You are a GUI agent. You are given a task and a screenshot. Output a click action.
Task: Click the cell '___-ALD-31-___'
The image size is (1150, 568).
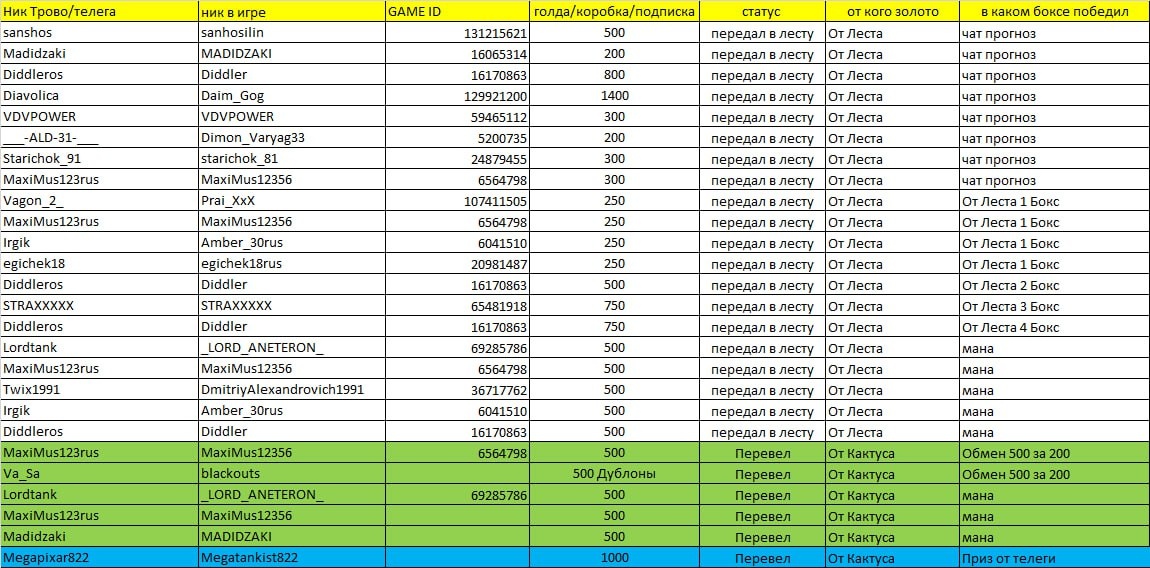click(x=99, y=138)
